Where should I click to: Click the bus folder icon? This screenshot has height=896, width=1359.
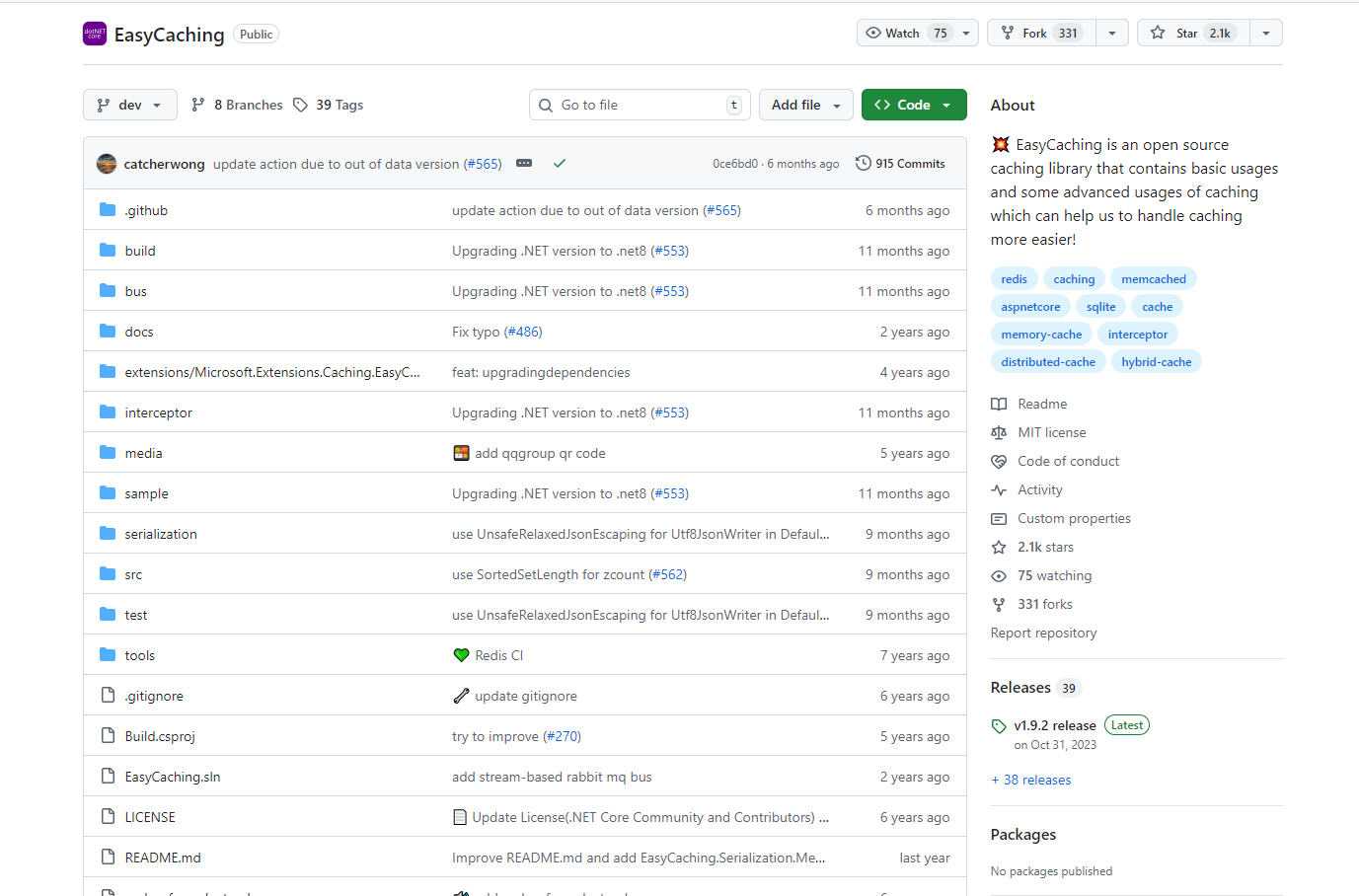[108, 291]
